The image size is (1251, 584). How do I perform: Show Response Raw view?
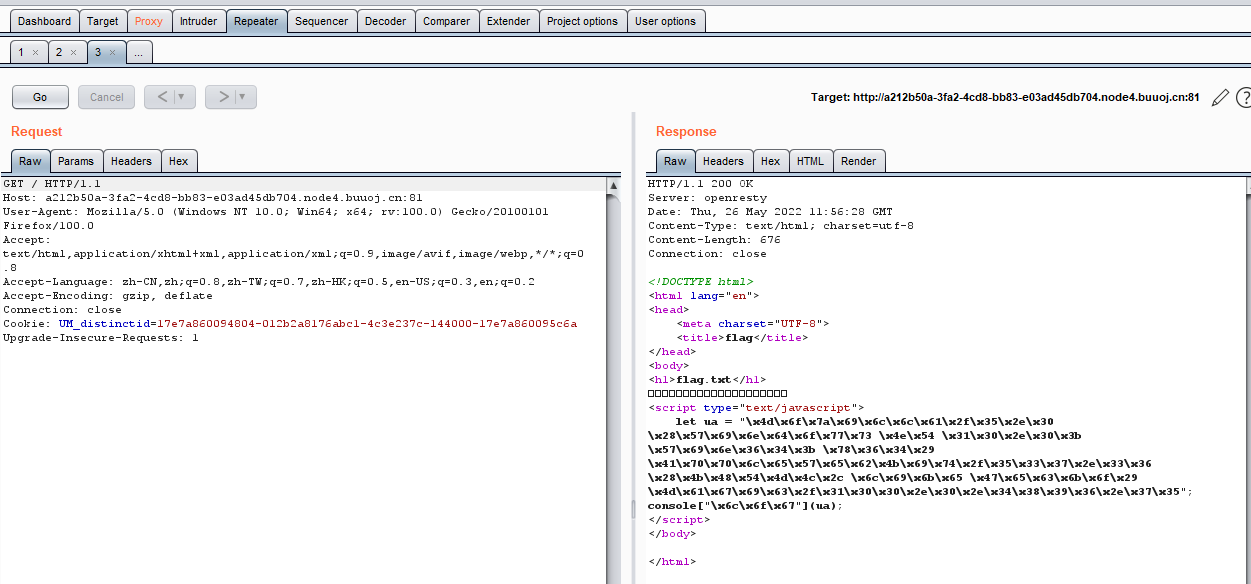coord(676,161)
